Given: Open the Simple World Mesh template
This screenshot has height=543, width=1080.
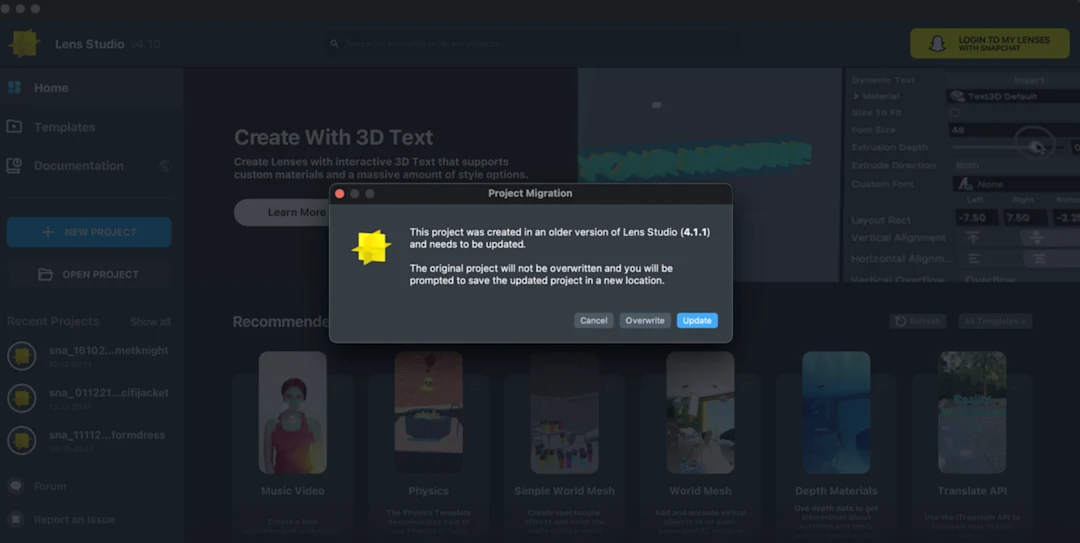Looking at the screenshot, I should 564,444.
